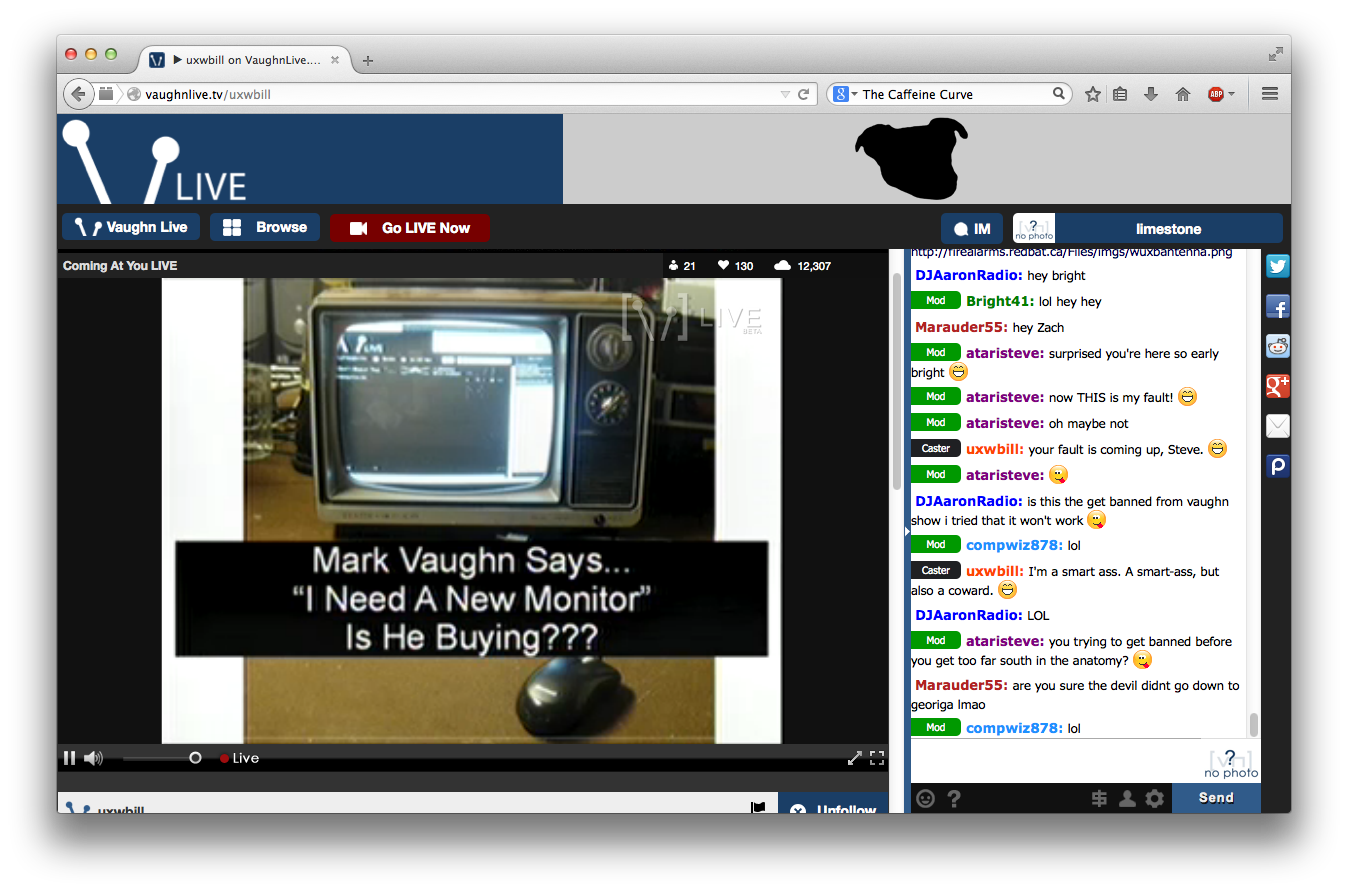Open chat settings gear icon
Image resolution: width=1348 pixels, height=892 pixels.
point(1155,798)
